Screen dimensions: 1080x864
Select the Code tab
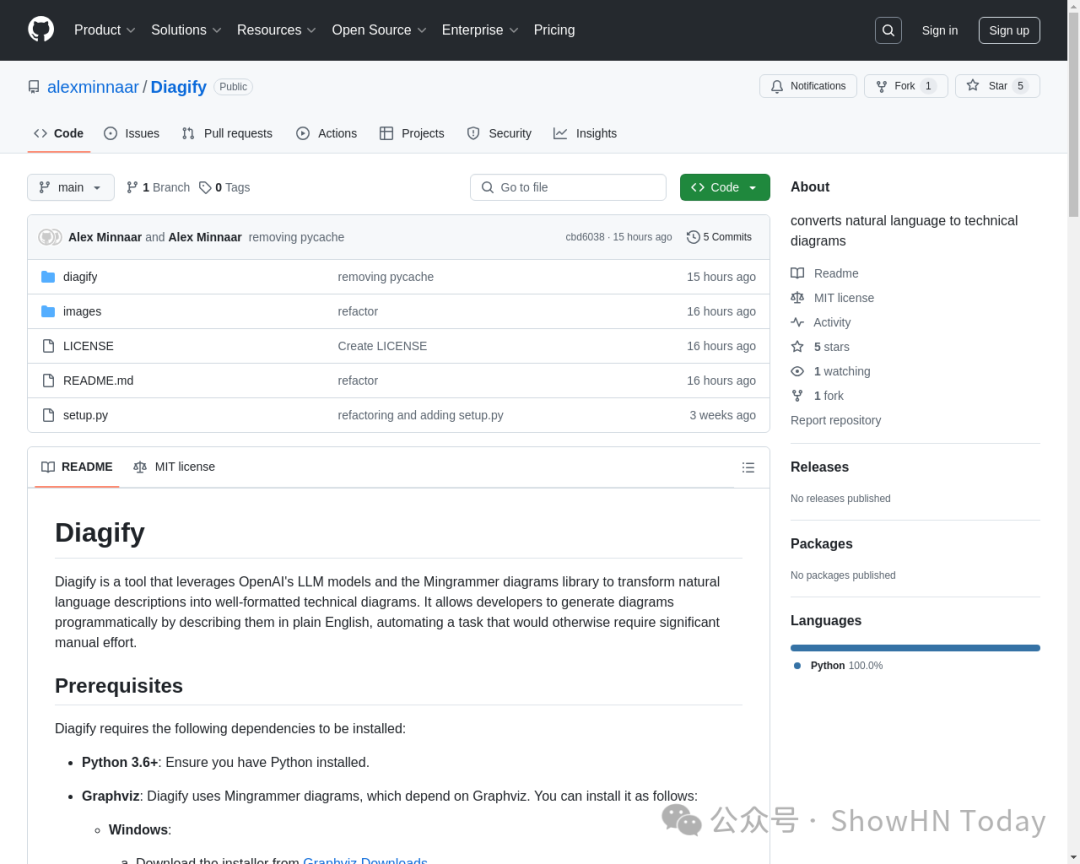pyautogui.click(x=59, y=134)
